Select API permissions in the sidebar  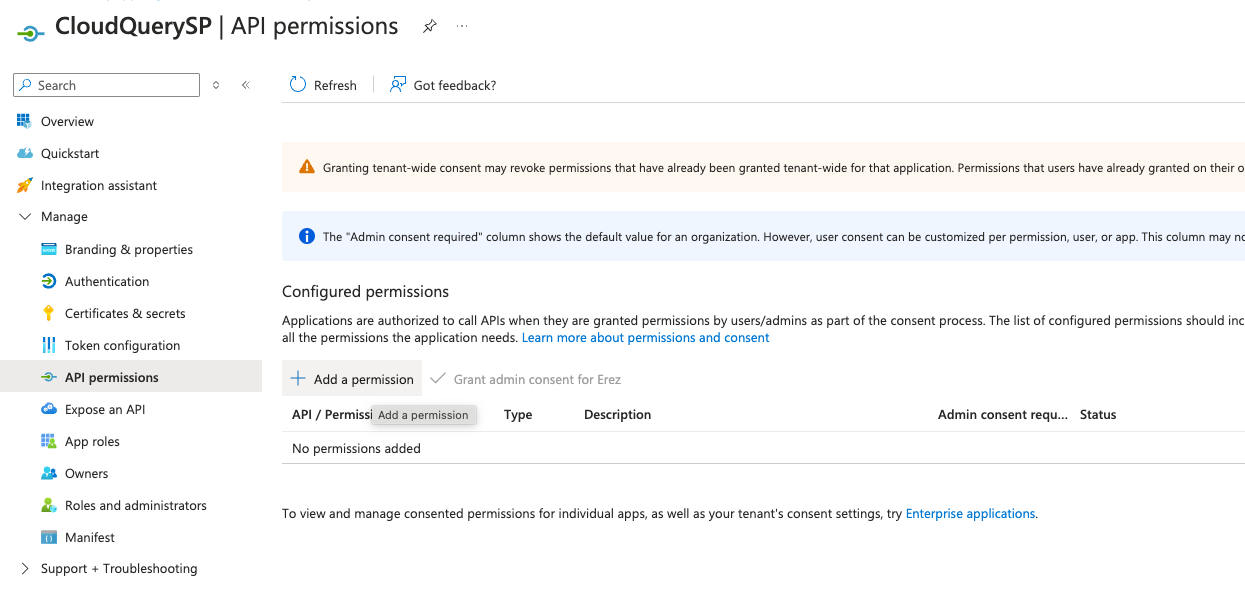tap(131, 377)
